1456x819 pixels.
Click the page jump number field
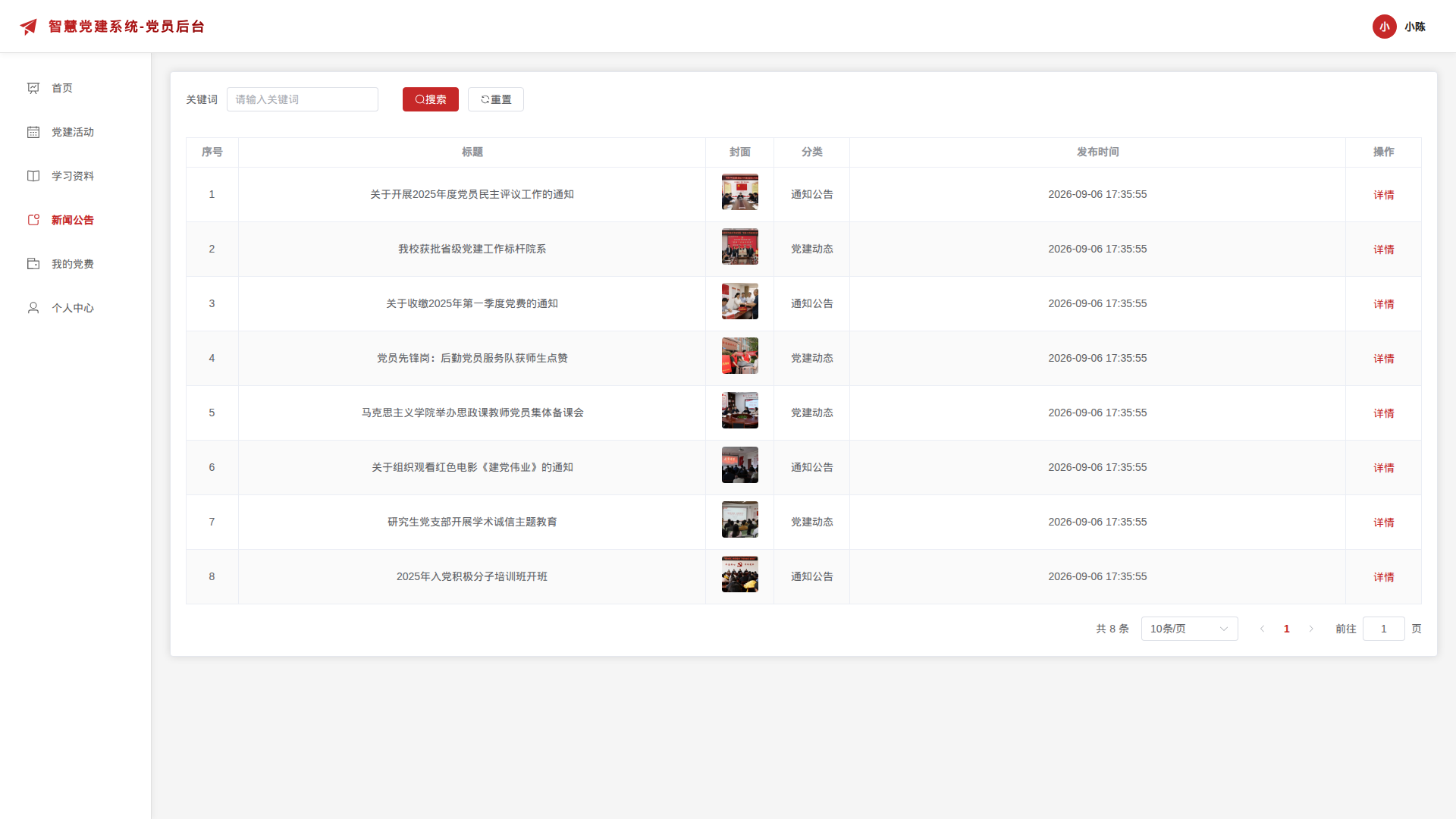coord(1384,629)
